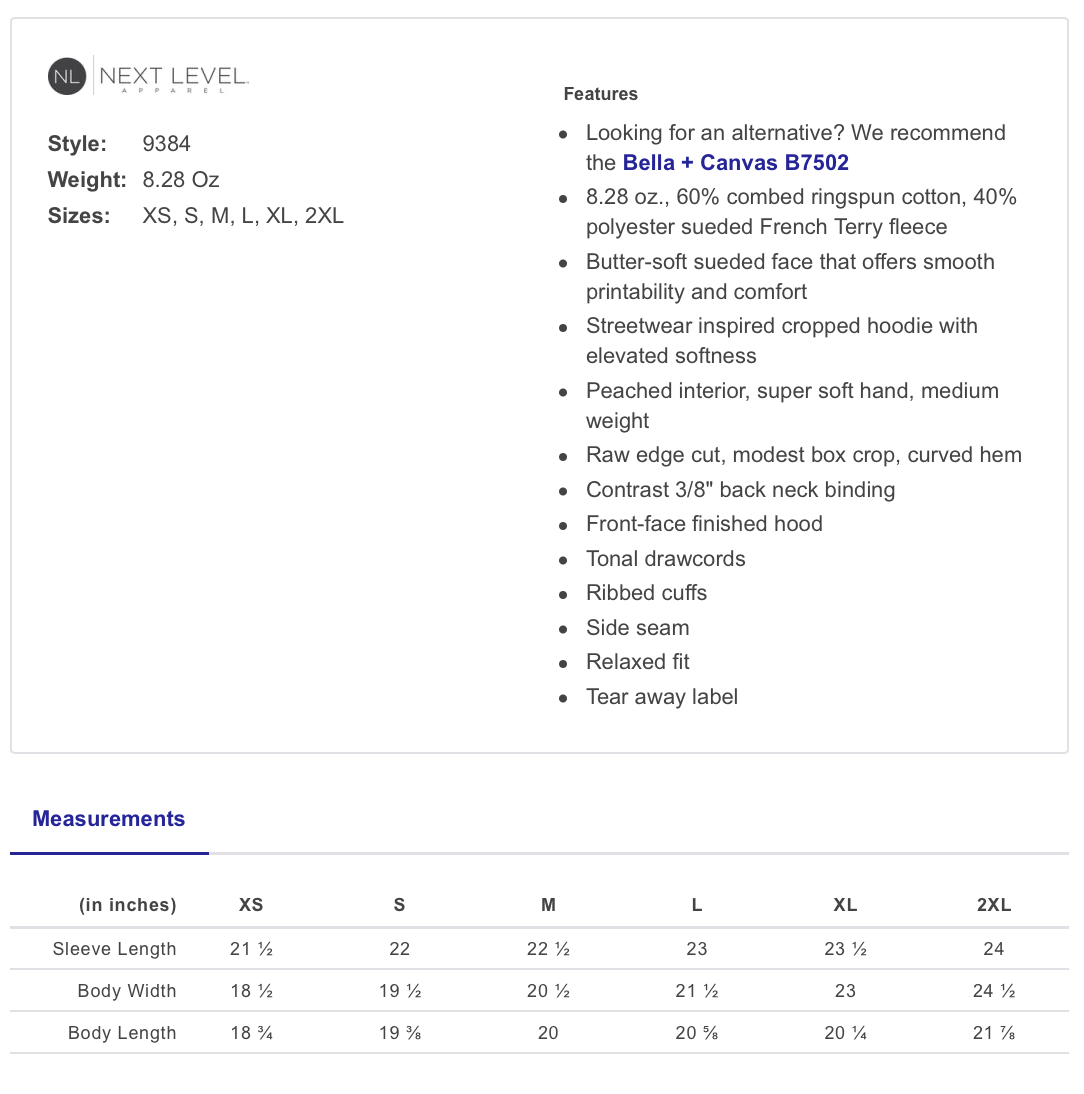Click the XS column header

pyautogui.click(x=251, y=905)
